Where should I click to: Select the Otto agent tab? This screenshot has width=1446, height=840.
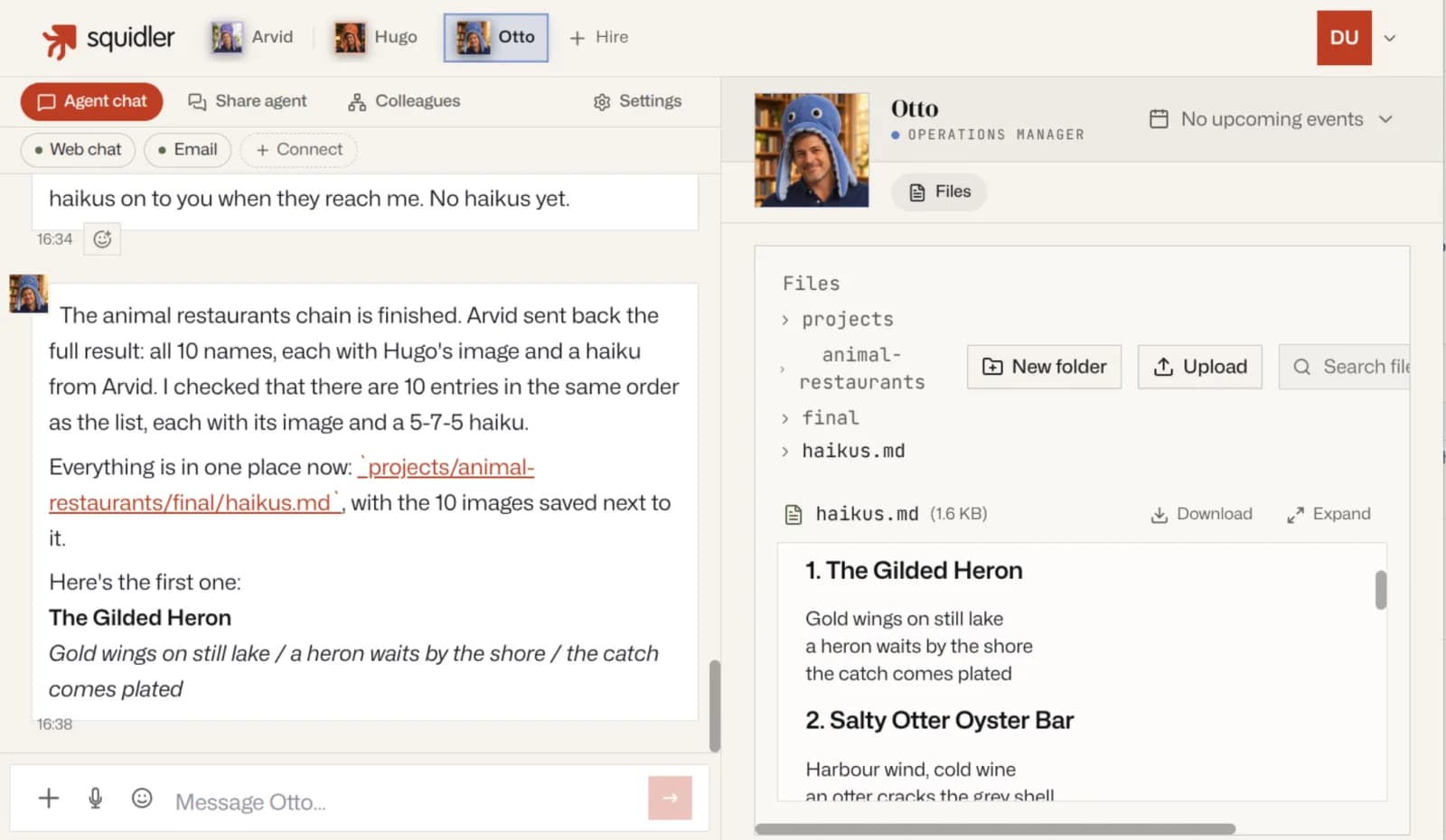tap(495, 37)
